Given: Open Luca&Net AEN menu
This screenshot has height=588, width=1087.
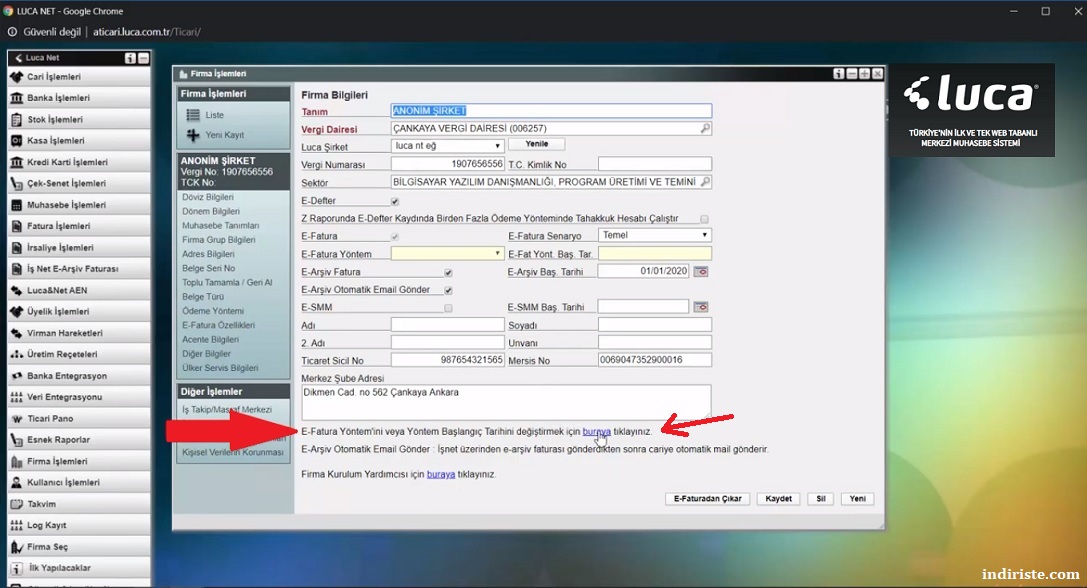Looking at the screenshot, I should click(79, 290).
